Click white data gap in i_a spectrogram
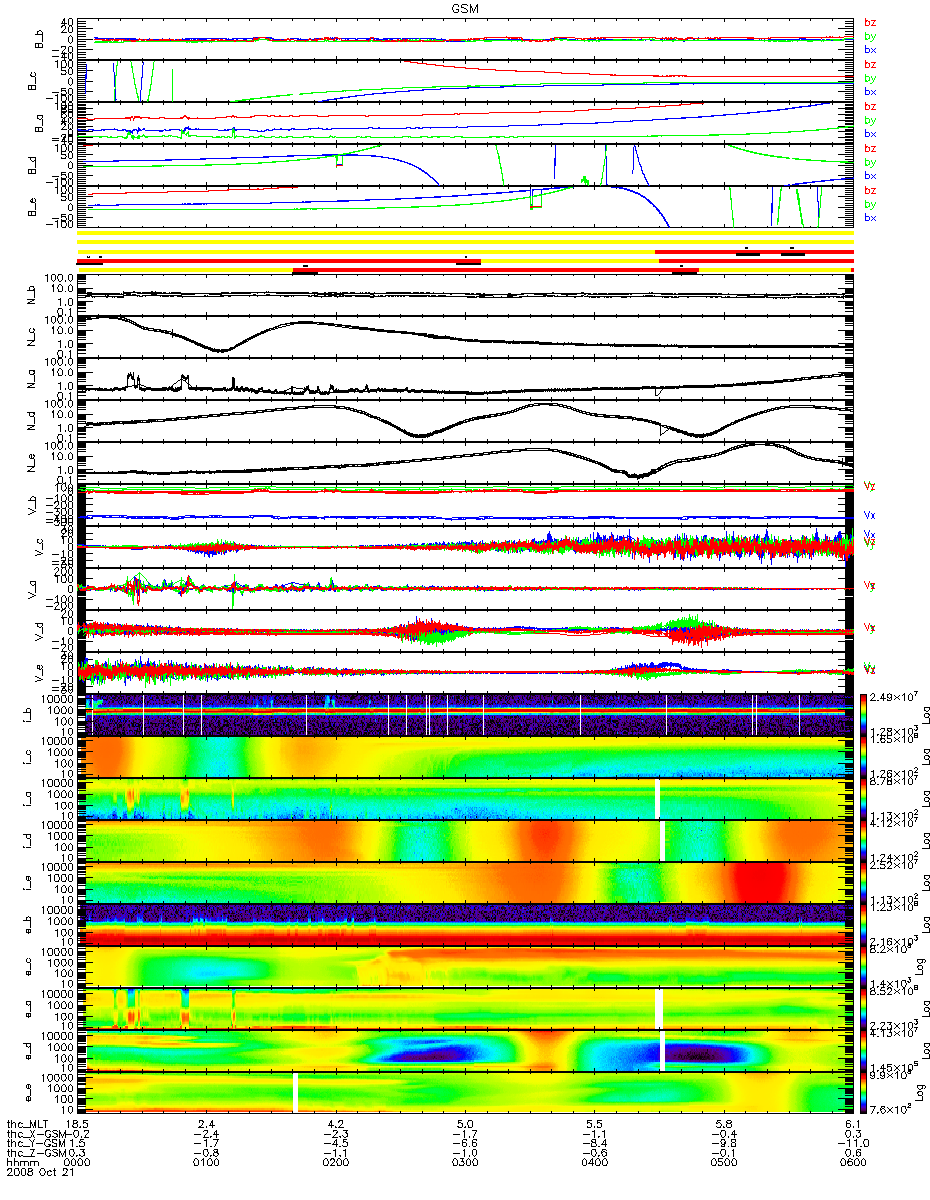 (x=657, y=798)
